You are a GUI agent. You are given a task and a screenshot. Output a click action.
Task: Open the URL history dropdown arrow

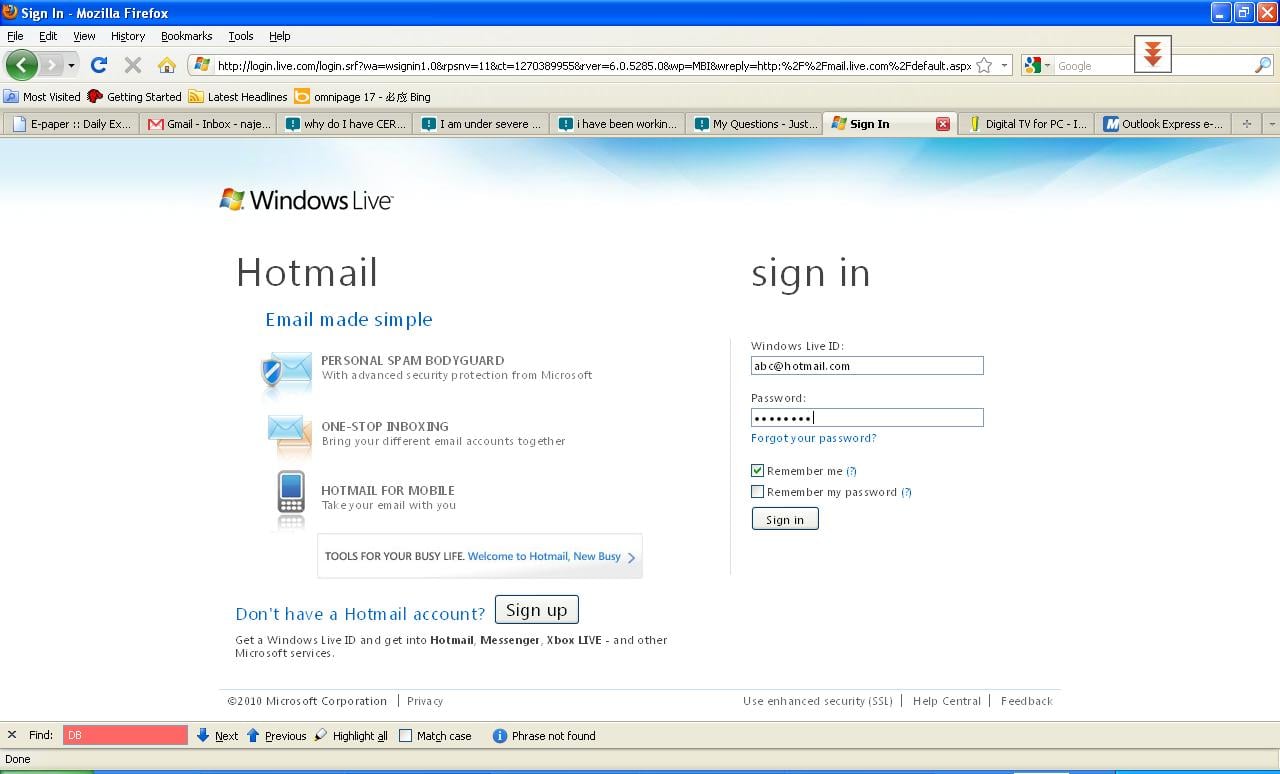pyautogui.click(x=1004, y=65)
